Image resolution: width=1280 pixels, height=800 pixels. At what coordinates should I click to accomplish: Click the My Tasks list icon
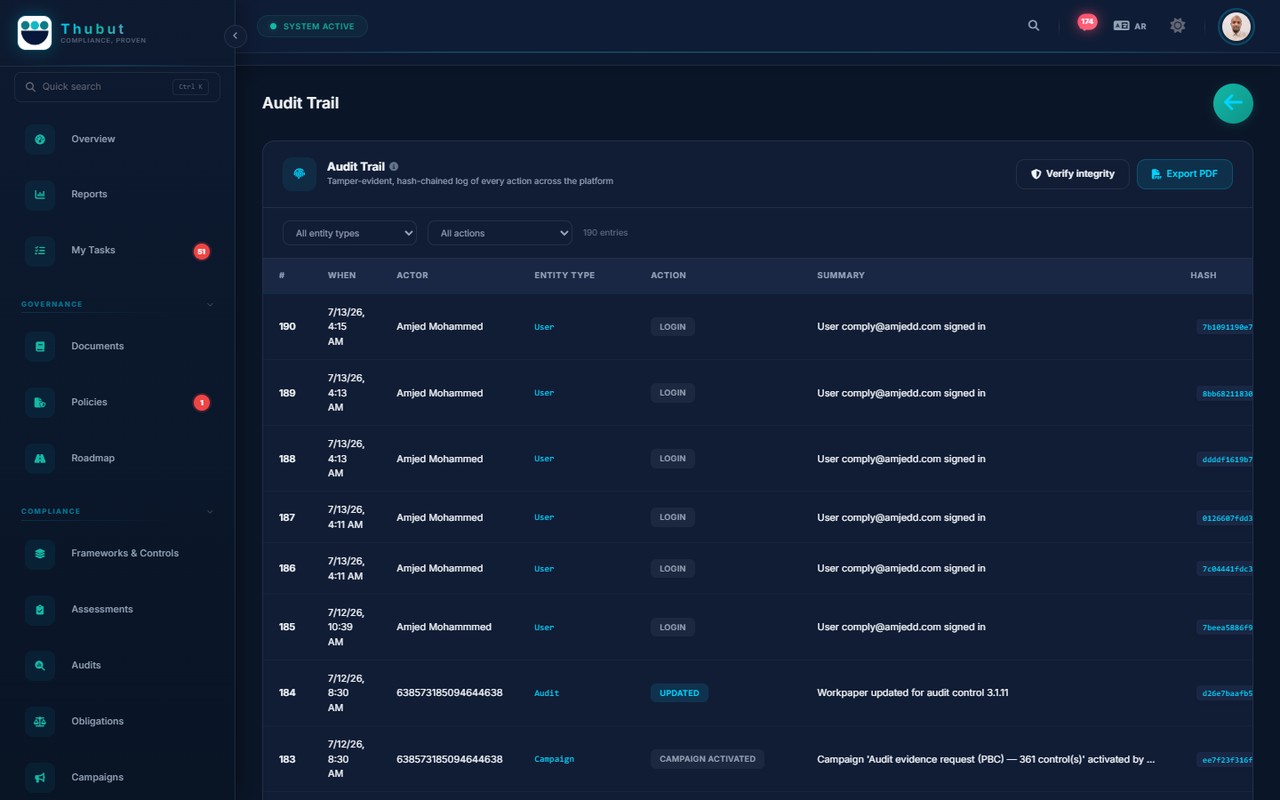pyautogui.click(x=40, y=251)
